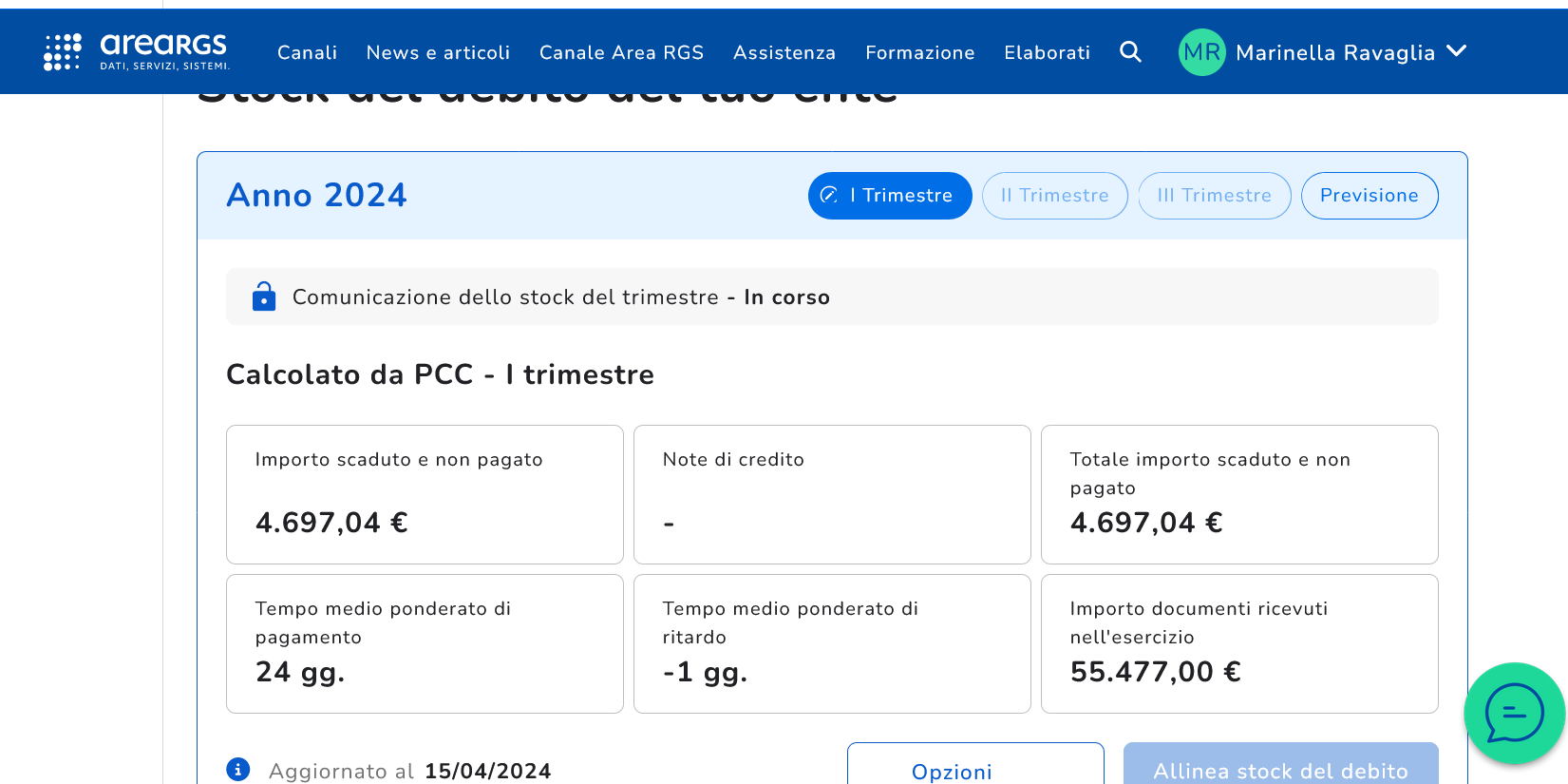This screenshot has width=1568, height=784.
Task: Click the MR user avatar
Action: point(1201,52)
